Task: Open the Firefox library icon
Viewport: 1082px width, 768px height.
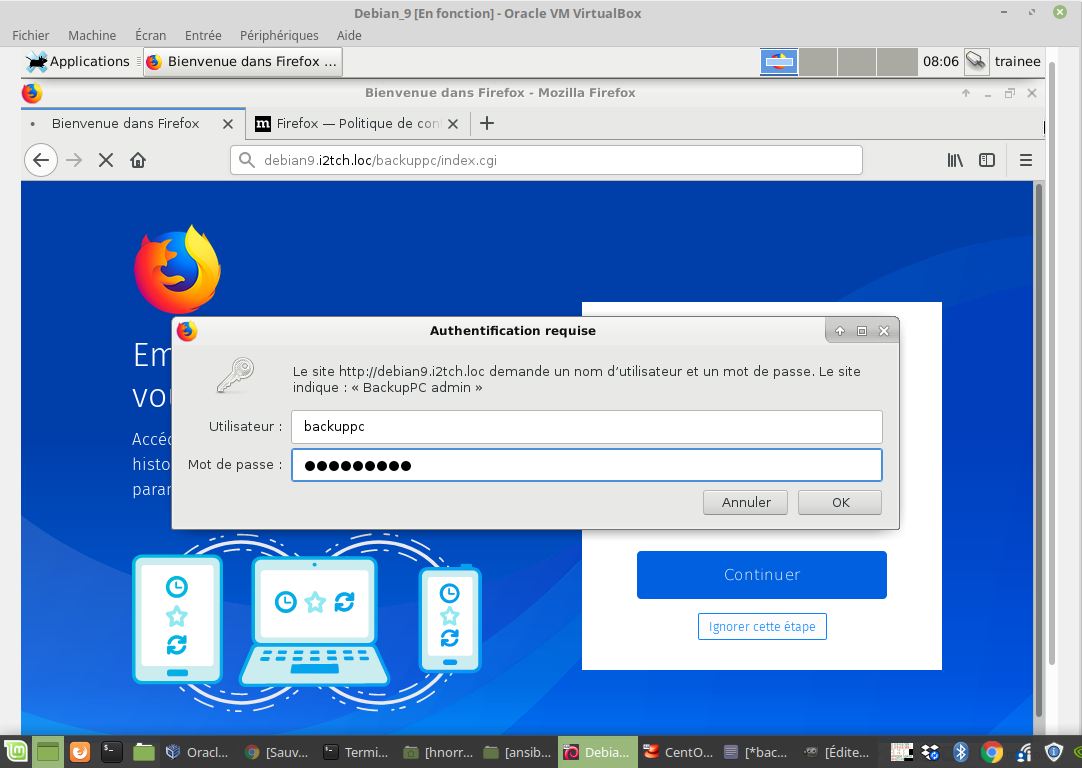Action: (x=955, y=160)
